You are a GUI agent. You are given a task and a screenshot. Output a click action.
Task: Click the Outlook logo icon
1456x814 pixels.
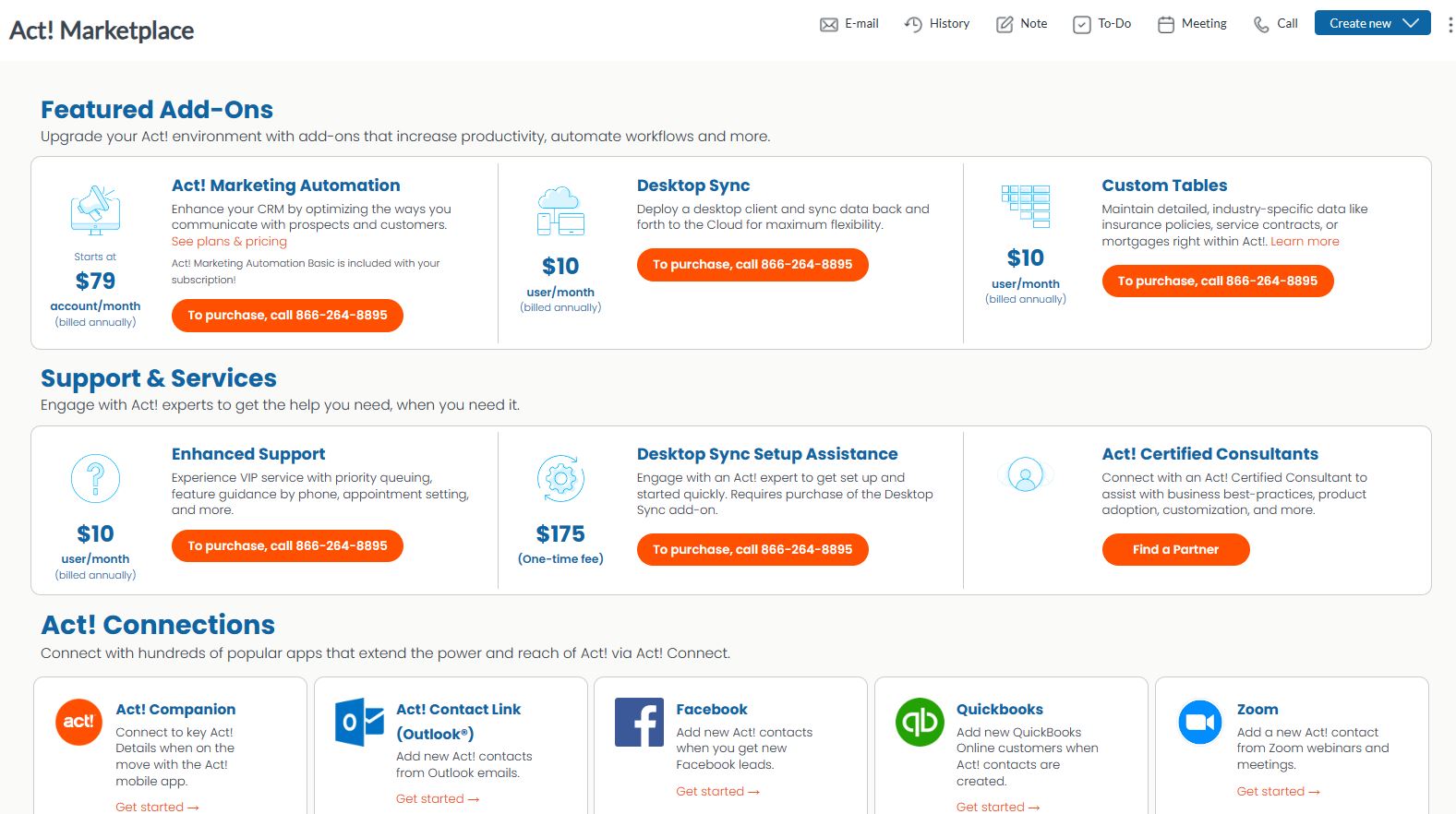point(359,722)
